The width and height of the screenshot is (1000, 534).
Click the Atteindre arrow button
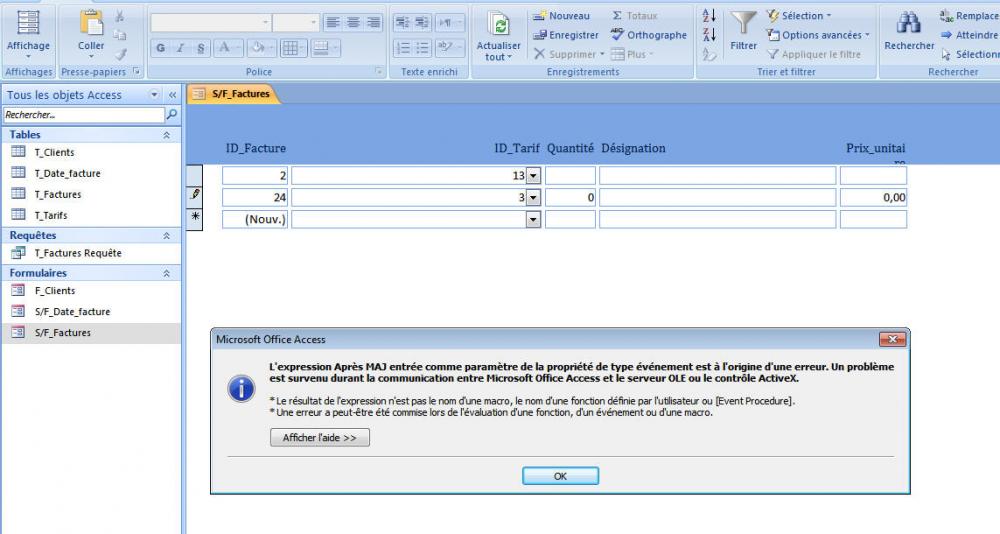[x=969, y=35]
